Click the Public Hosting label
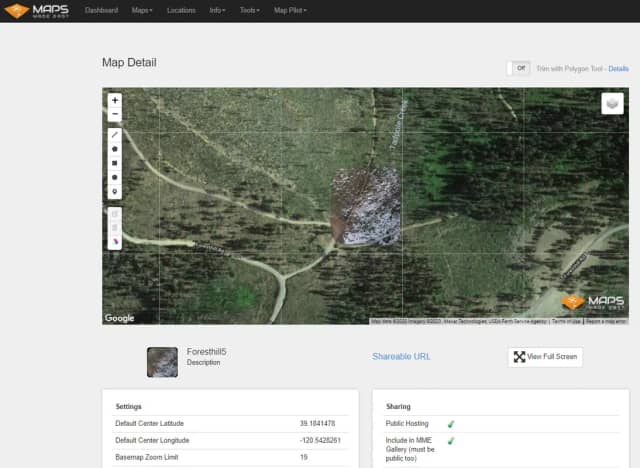 pyautogui.click(x=407, y=424)
